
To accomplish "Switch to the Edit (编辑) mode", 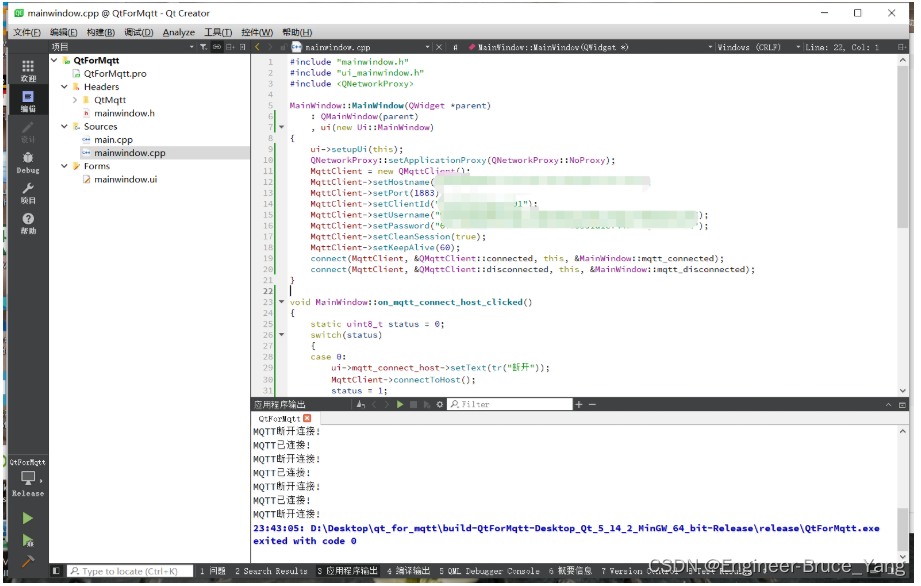I will coord(28,100).
